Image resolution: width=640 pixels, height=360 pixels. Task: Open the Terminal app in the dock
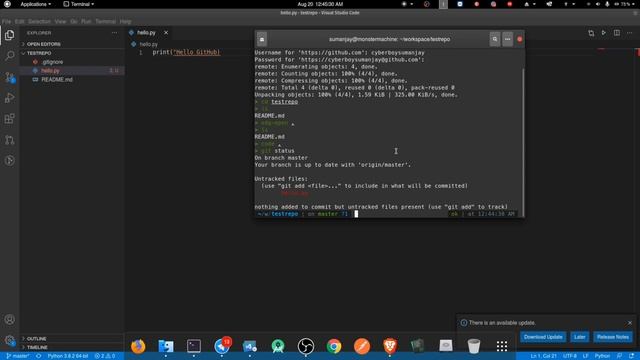pos(194,346)
